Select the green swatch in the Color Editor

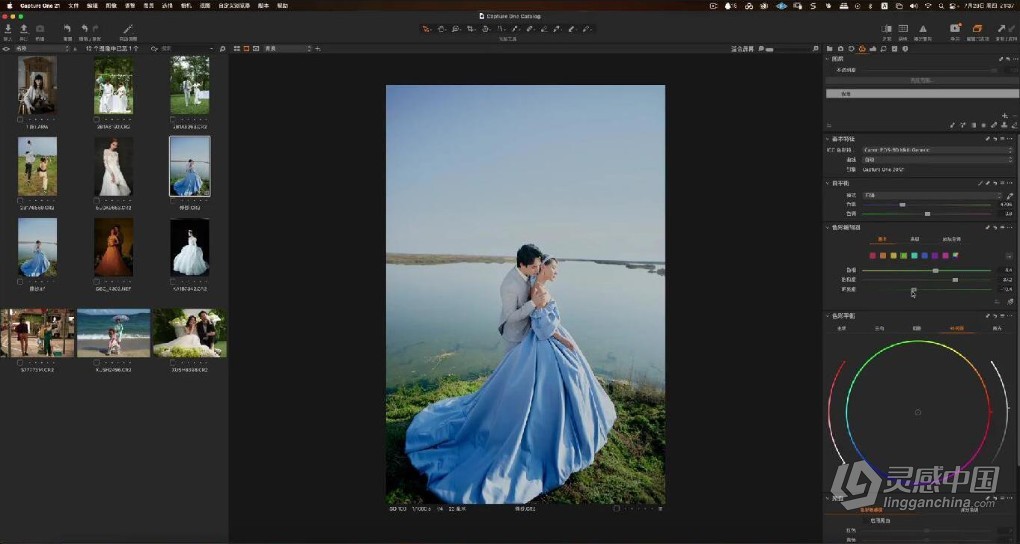coord(905,255)
